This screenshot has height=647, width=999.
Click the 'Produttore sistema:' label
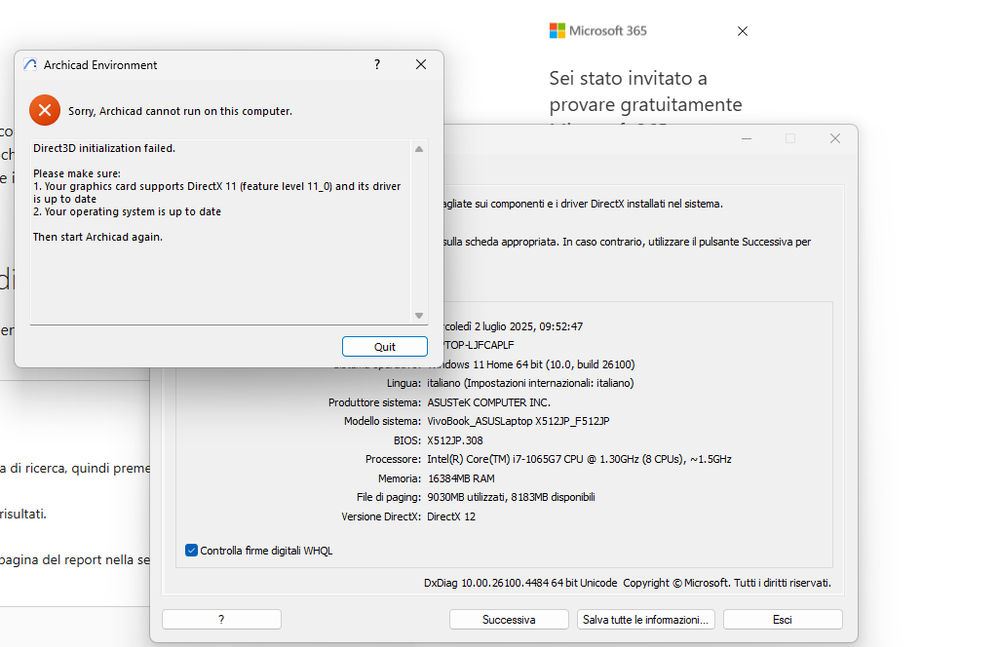[x=375, y=402]
